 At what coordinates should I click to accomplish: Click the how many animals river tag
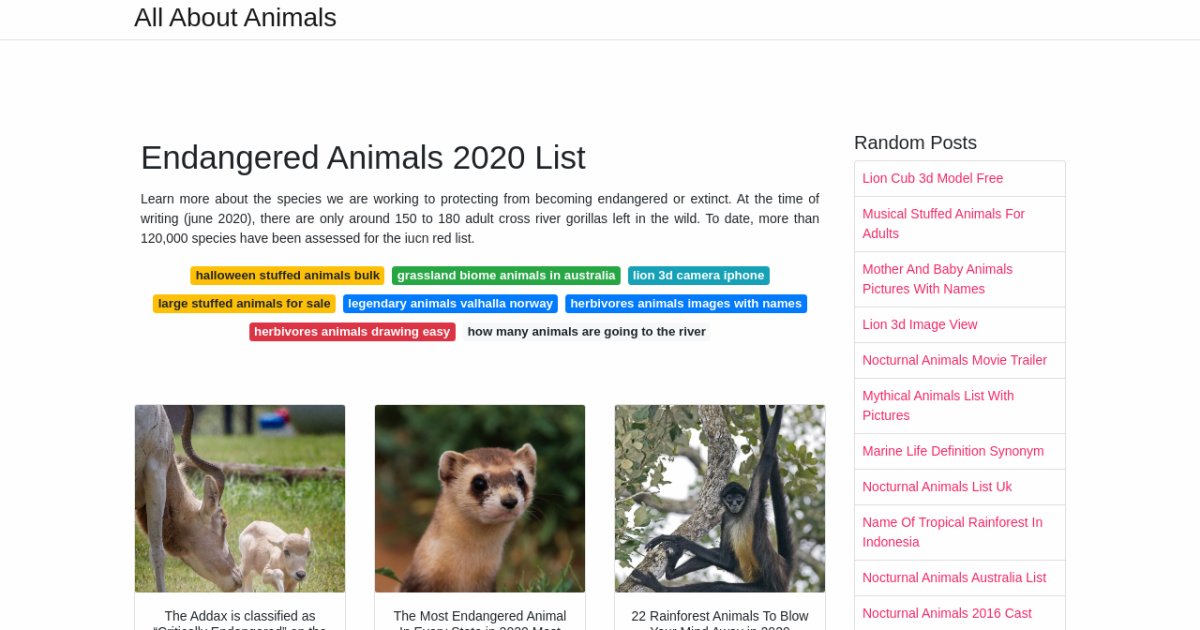click(586, 332)
